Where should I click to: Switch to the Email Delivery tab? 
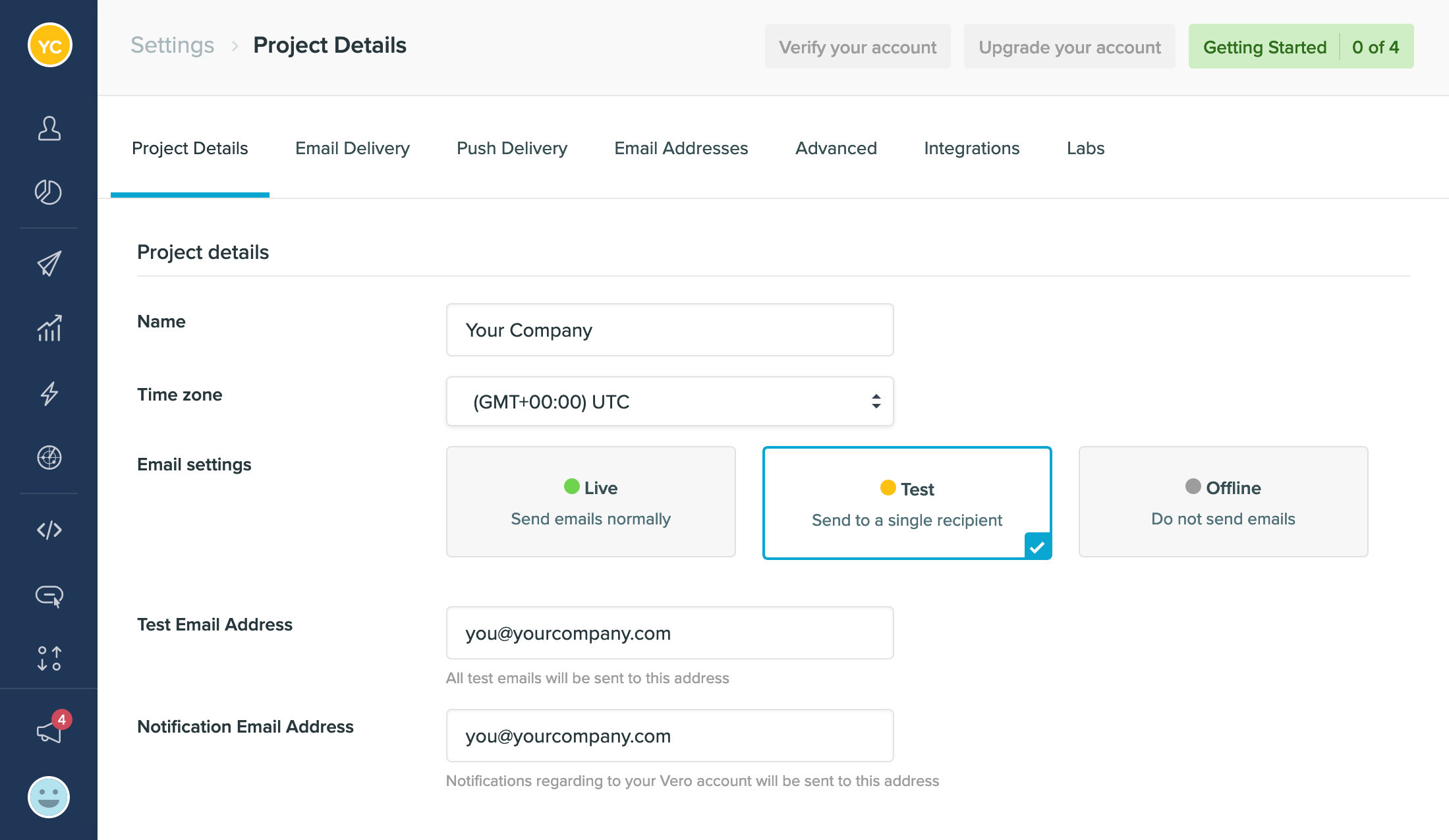pyautogui.click(x=352, y=148)
